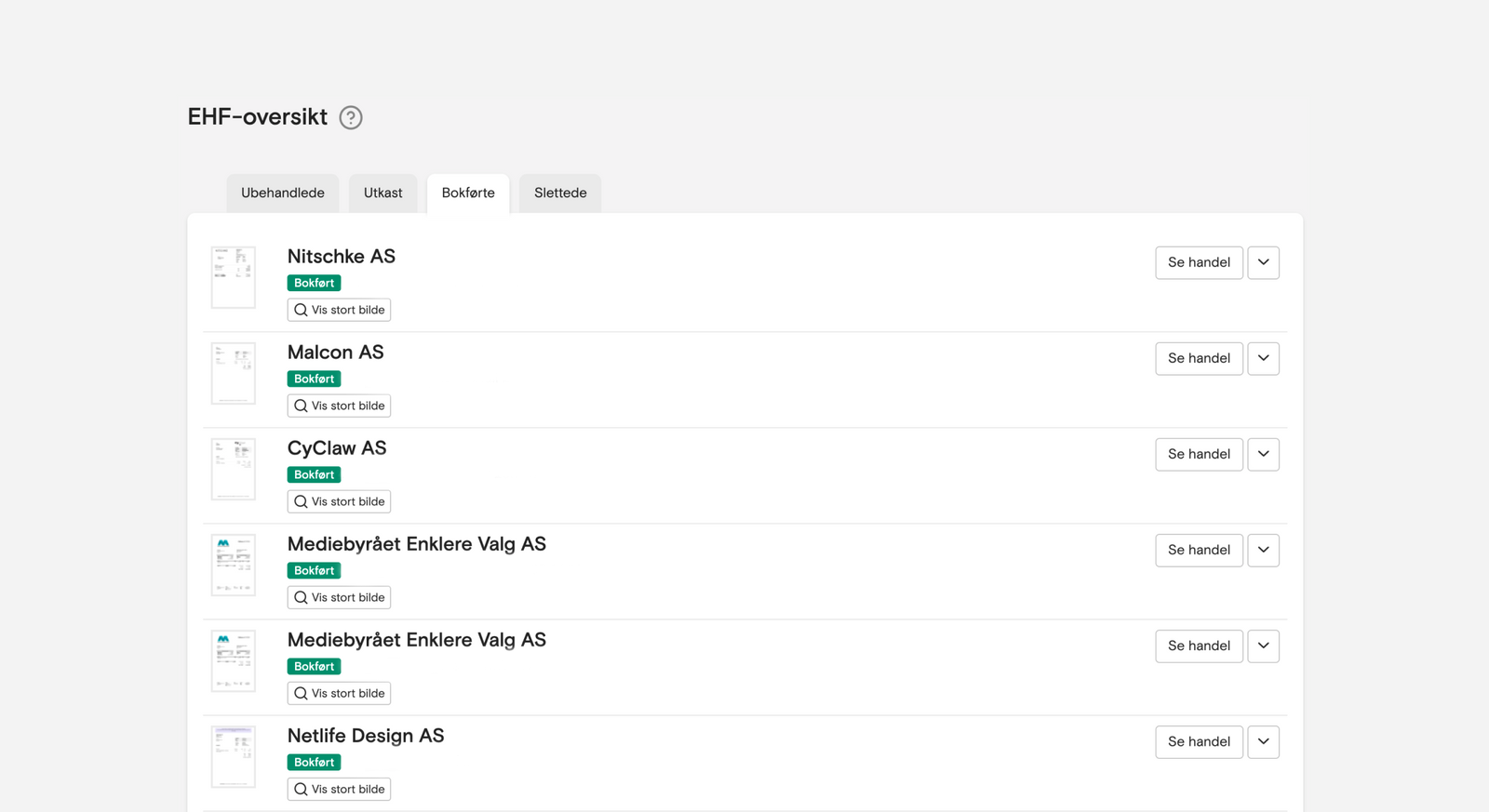Click Se handel for Nitschke AS
The height and width of the screenshot is (812, 1489).
pyautogui.click(x=1199, y=262)
